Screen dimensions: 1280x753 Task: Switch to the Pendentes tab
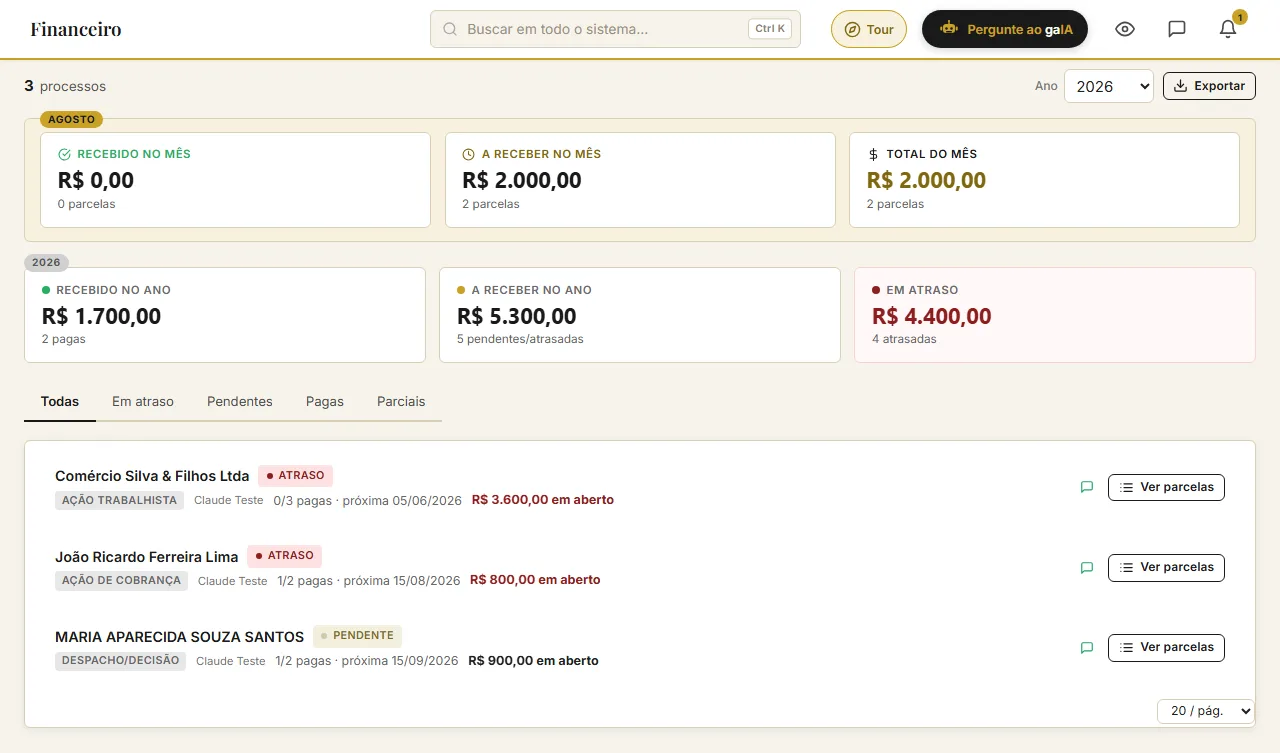(x=240, y=401)
